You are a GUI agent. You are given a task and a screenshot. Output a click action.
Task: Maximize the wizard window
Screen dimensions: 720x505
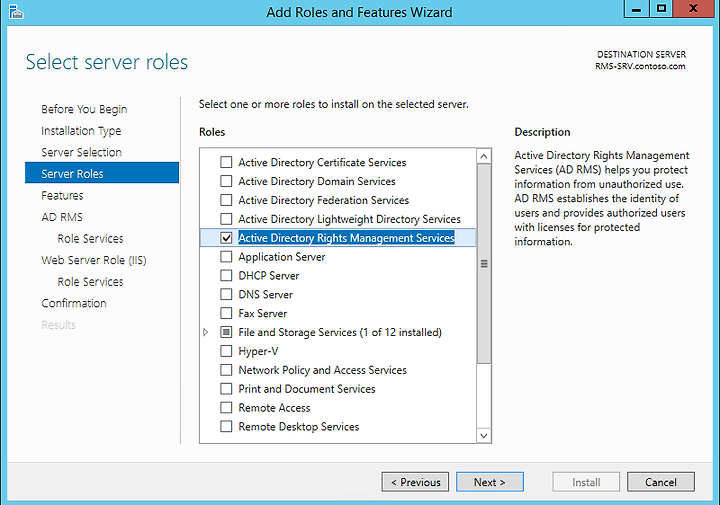[661, 9]
